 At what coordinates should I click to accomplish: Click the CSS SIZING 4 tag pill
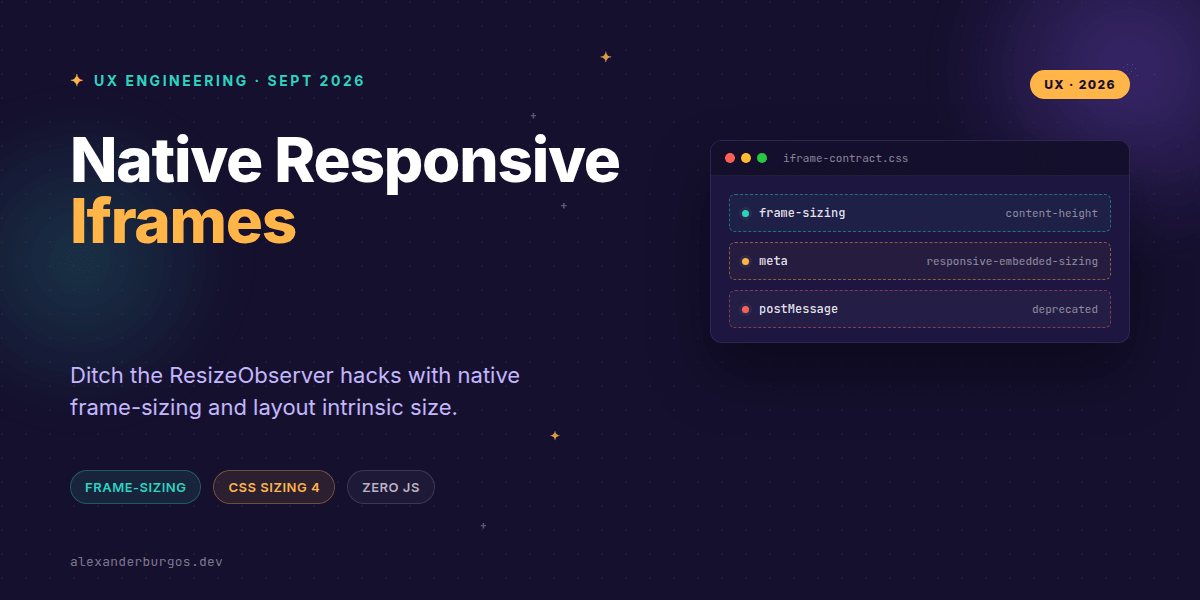pyautogui.click(x=274, y=487)
